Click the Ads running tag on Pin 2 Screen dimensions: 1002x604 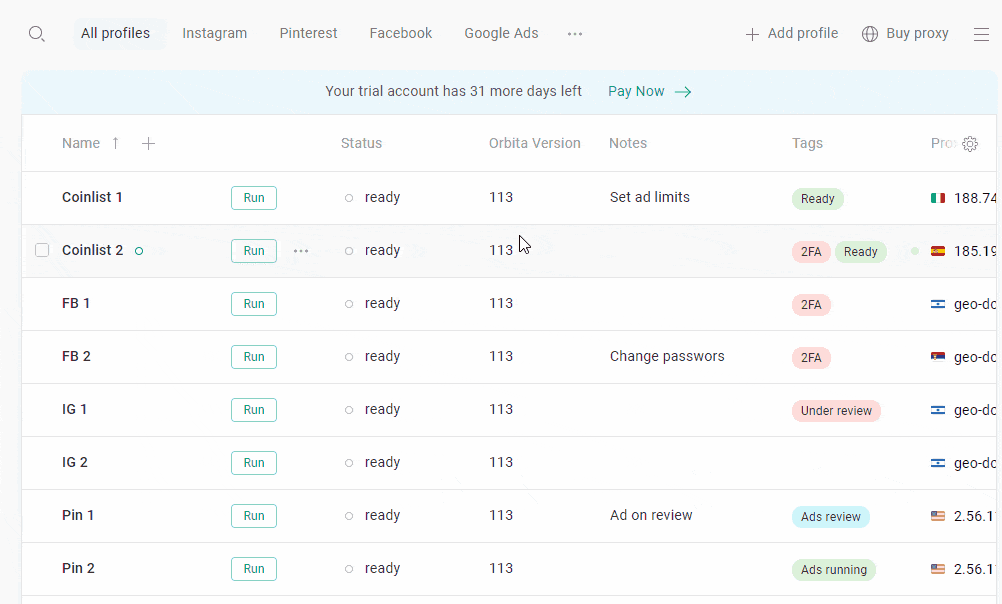(x=833, y=570)
